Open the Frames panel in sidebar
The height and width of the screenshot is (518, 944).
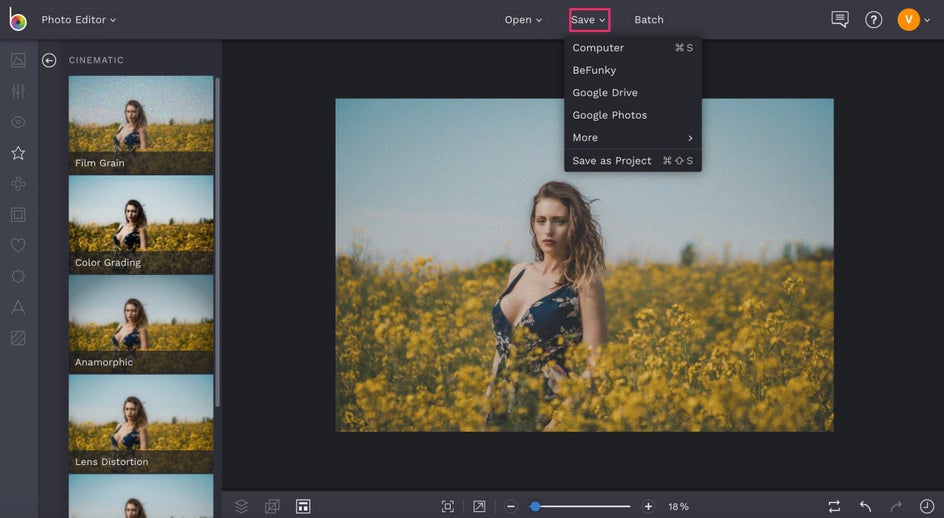pyautogui.click(x=18, y=214)
